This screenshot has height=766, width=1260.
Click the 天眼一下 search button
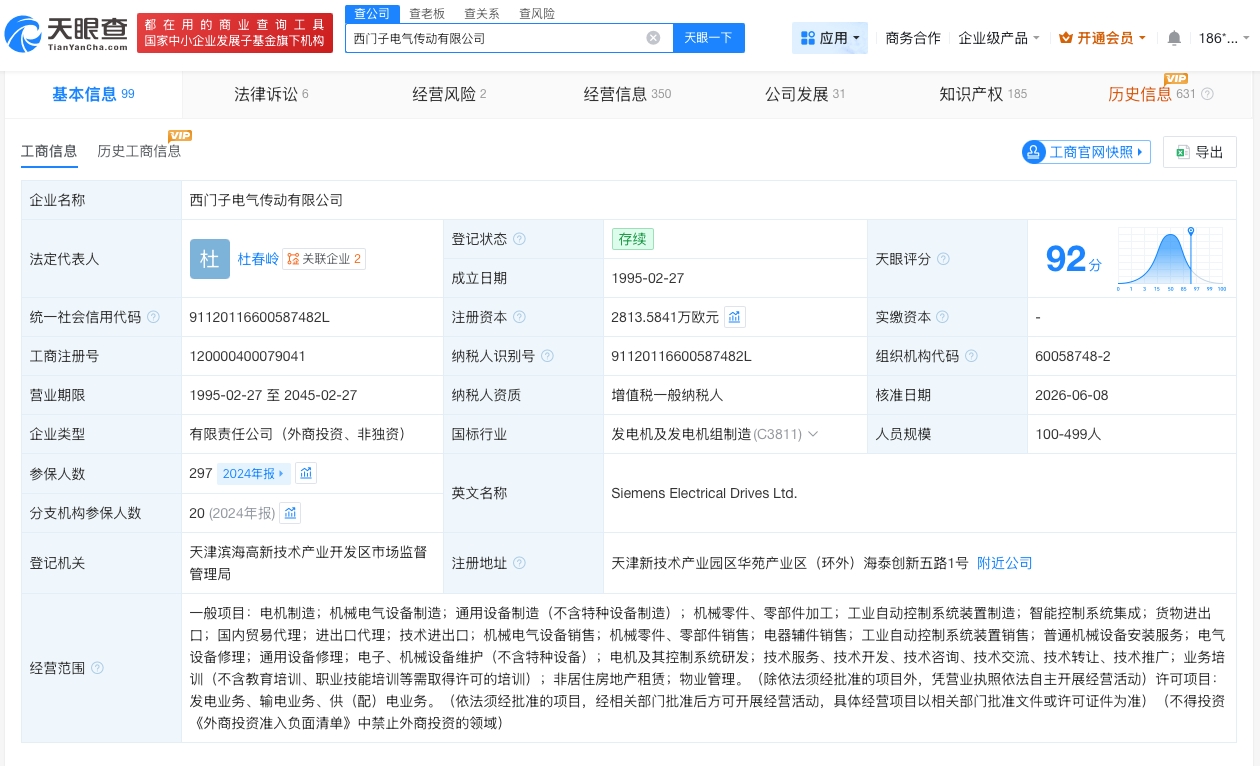[708, 38]
